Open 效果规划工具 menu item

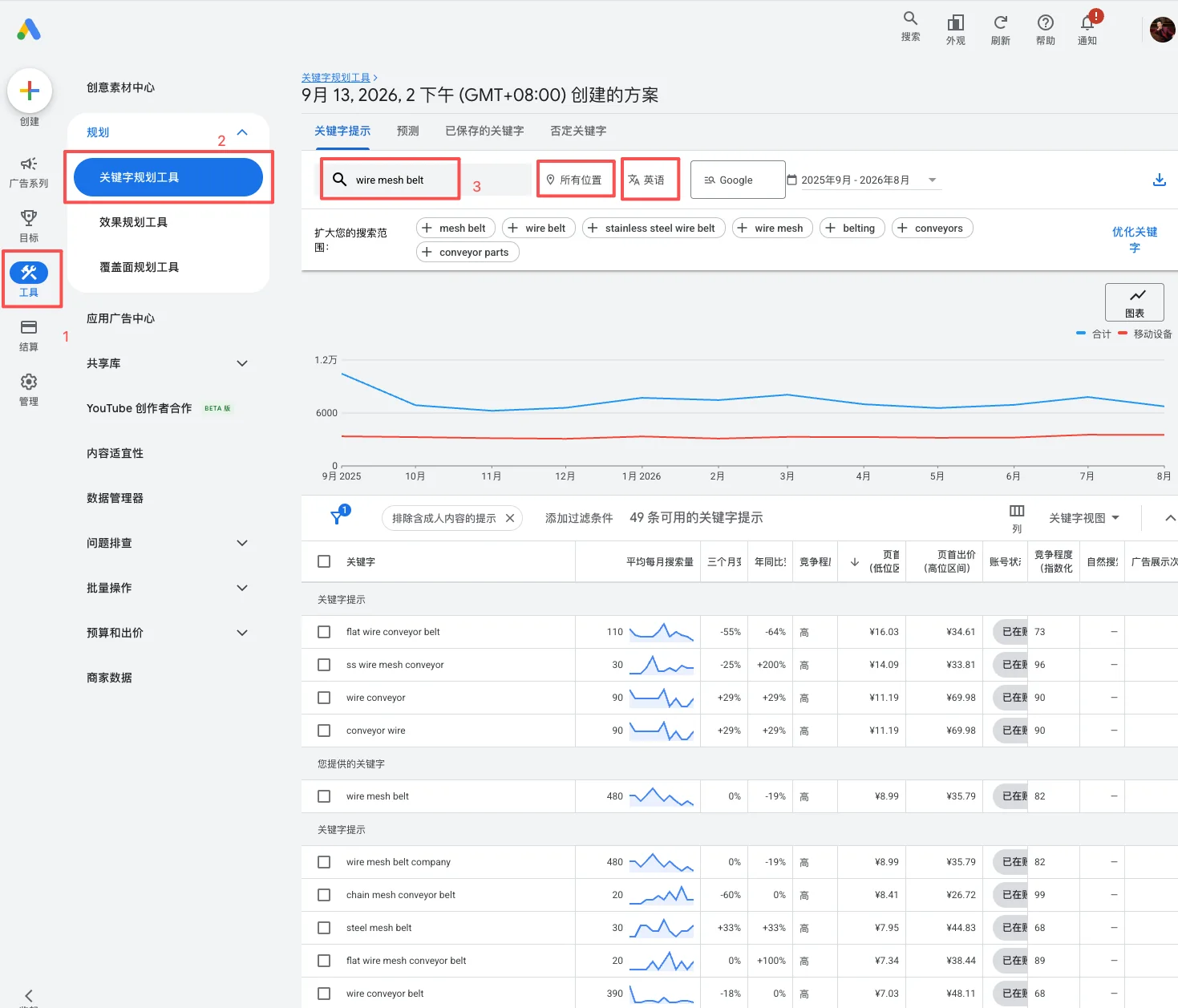[x=133, y=222]
